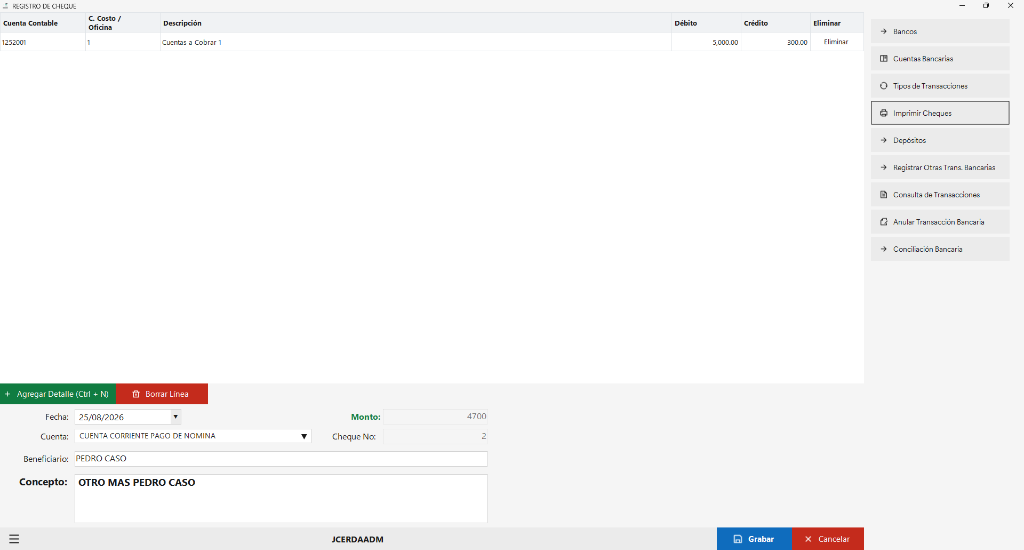Viewport: 1024px width, 550px height.
Task: Open Consulta de Transacciones
Action: tap(940, 195)
